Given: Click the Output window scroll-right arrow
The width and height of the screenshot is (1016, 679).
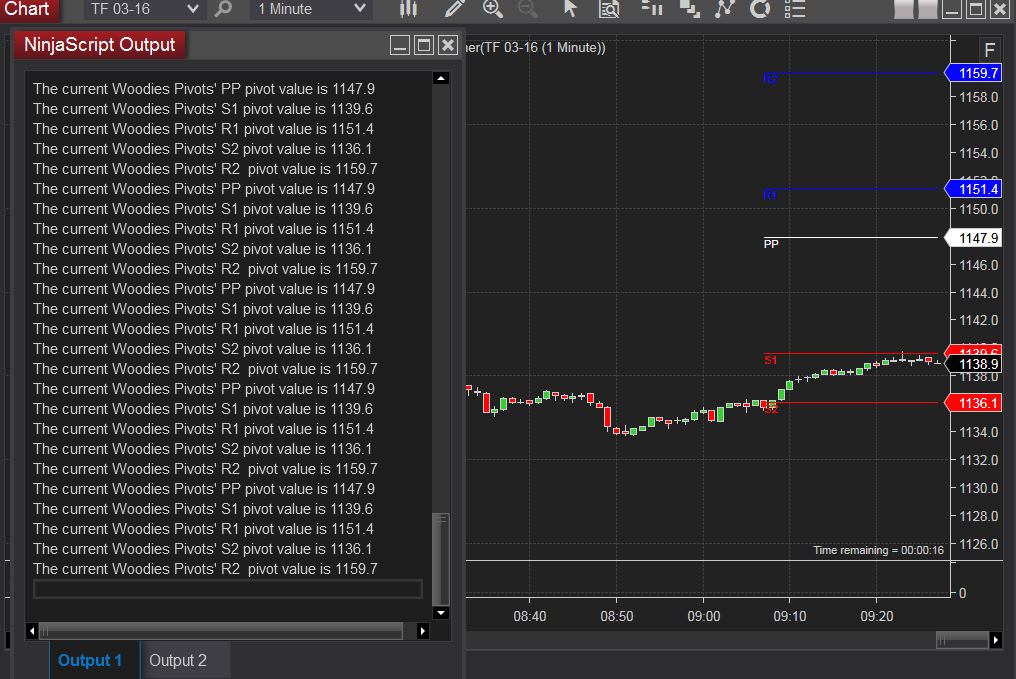Looking at the screenshot, I should click(422, 630).
